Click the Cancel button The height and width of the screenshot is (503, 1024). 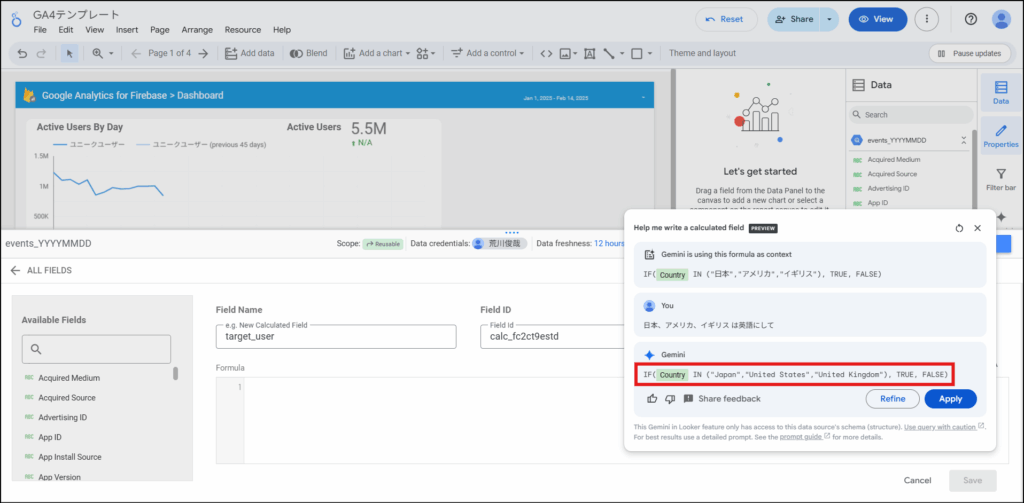(x=917, y=480)
